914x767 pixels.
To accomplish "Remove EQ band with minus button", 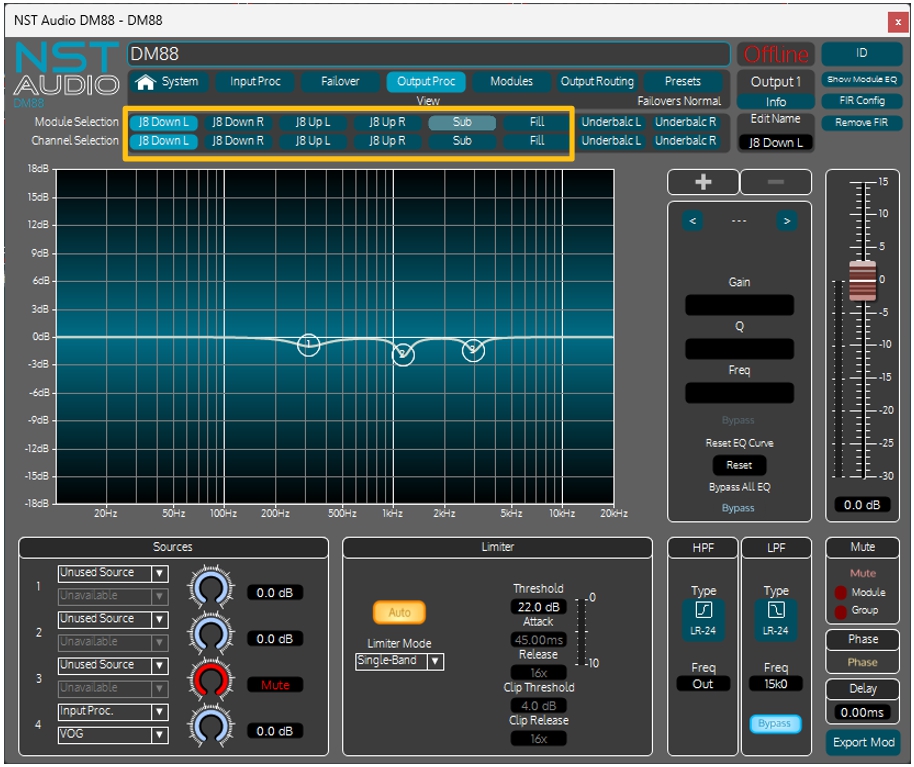I will click(x=776, y=182).
